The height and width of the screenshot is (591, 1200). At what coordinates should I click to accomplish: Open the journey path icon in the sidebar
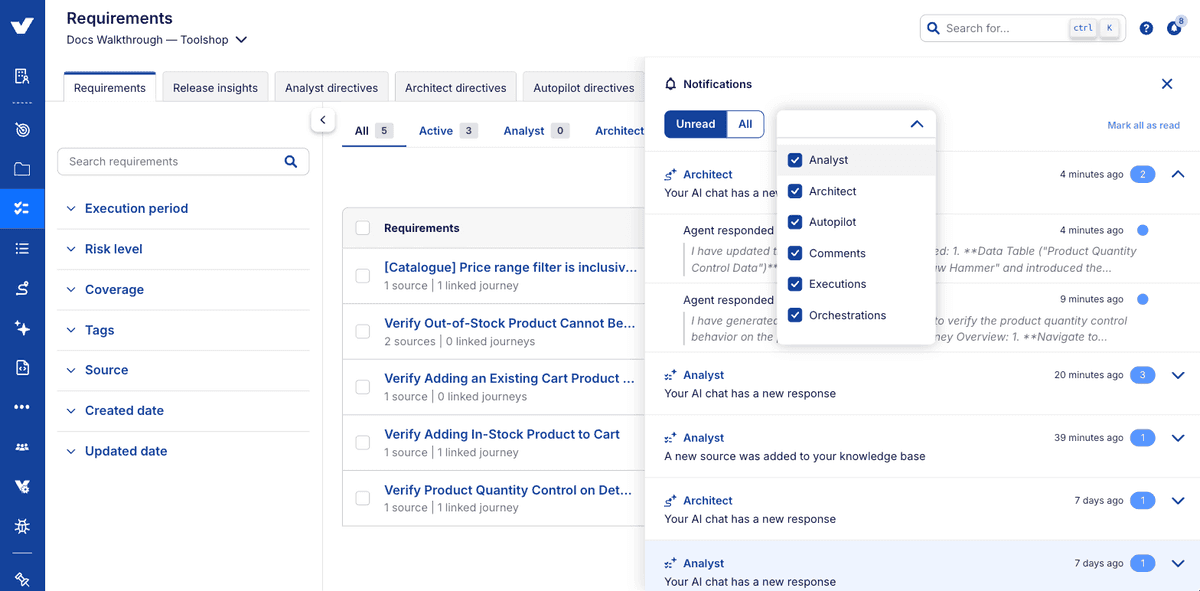22,288
